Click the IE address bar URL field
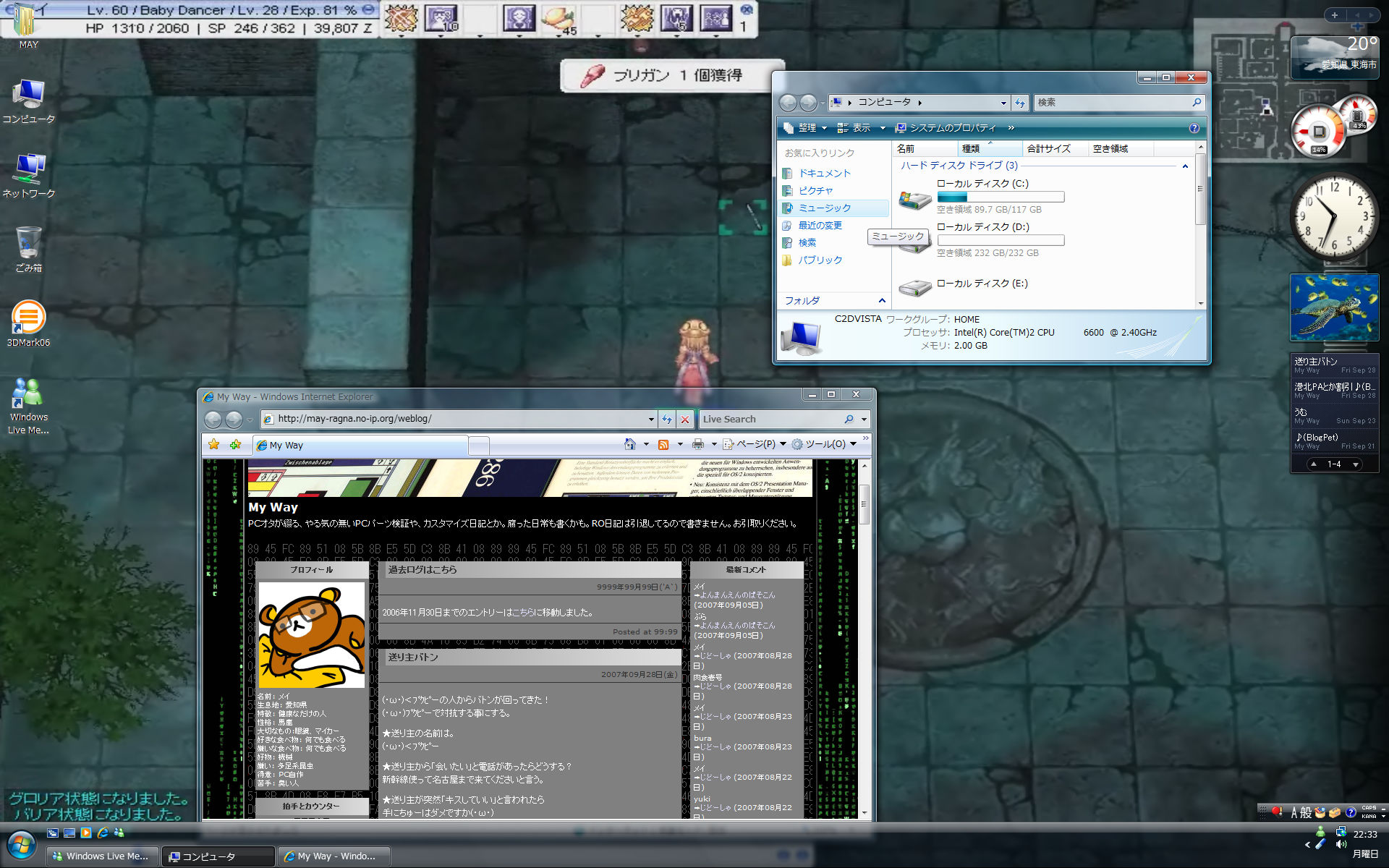The width and height of the screenshot is (1389, 868). [459, 419]
